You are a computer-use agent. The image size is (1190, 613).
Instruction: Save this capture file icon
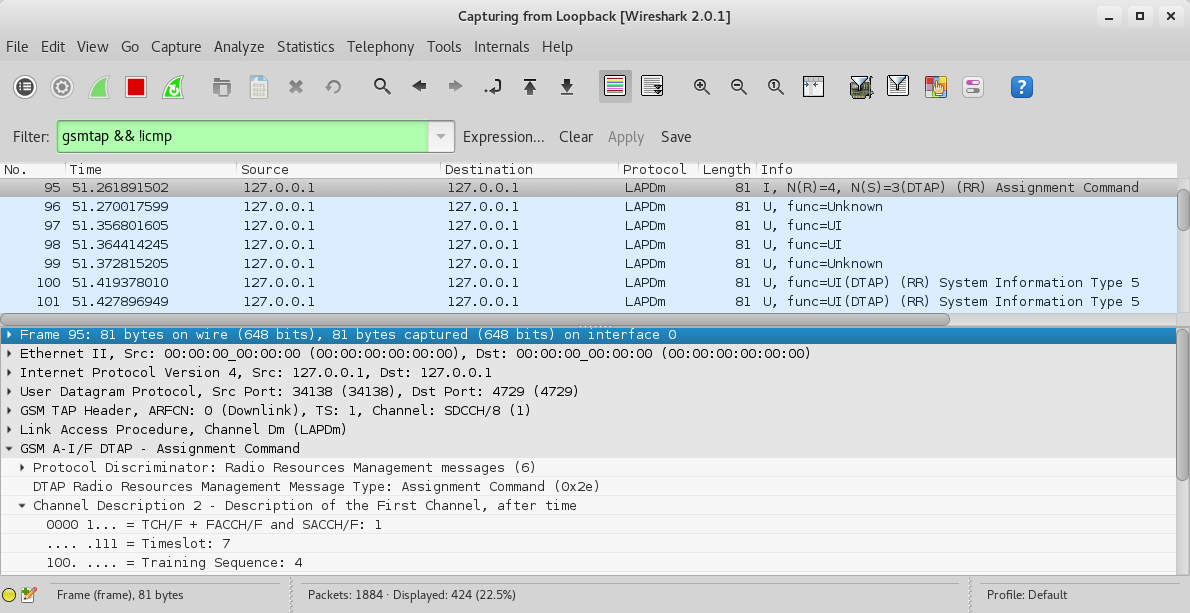click(x=259, y=87)
